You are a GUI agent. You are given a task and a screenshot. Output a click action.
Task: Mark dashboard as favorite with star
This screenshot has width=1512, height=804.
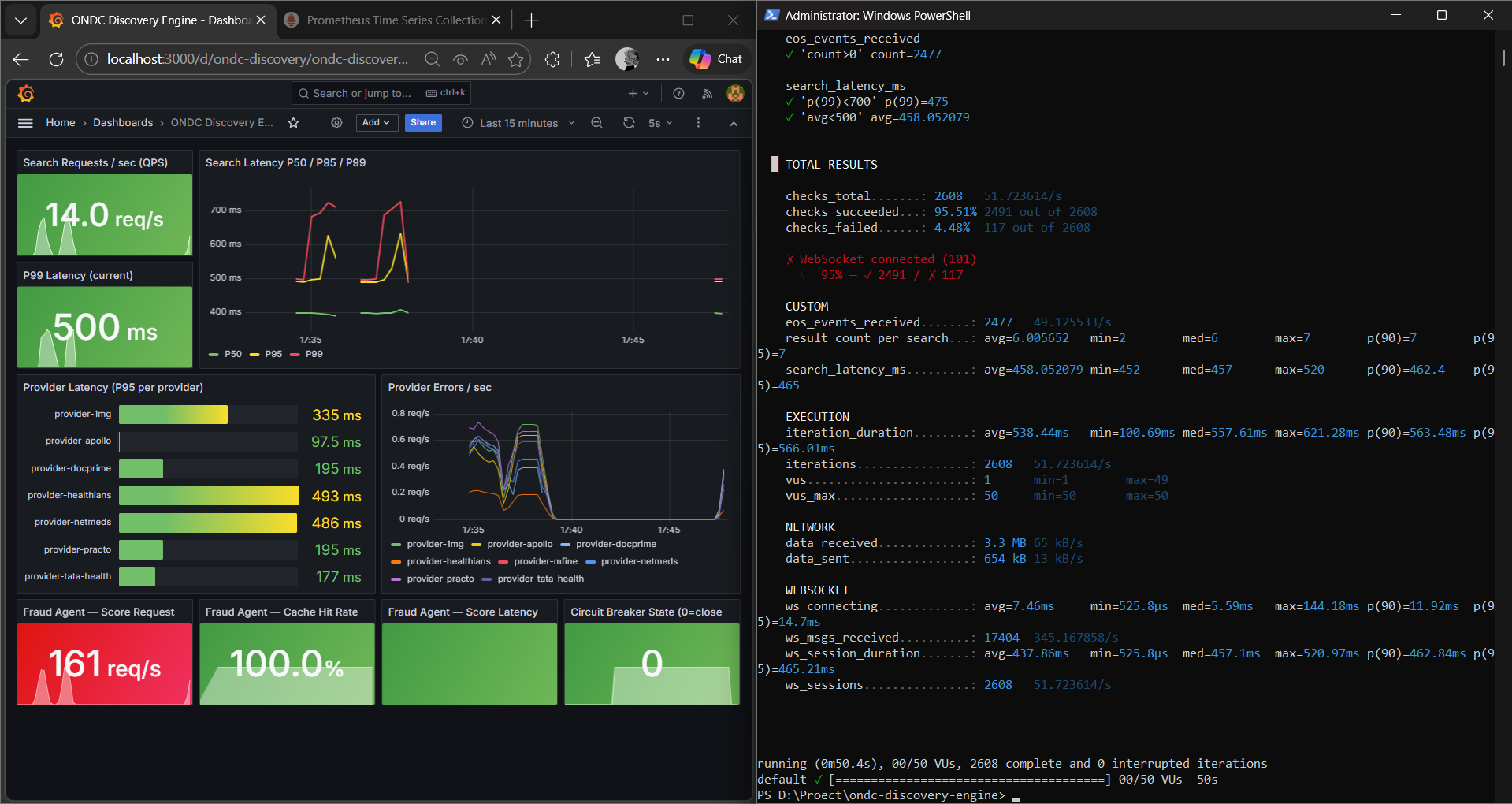click(293, 123)
